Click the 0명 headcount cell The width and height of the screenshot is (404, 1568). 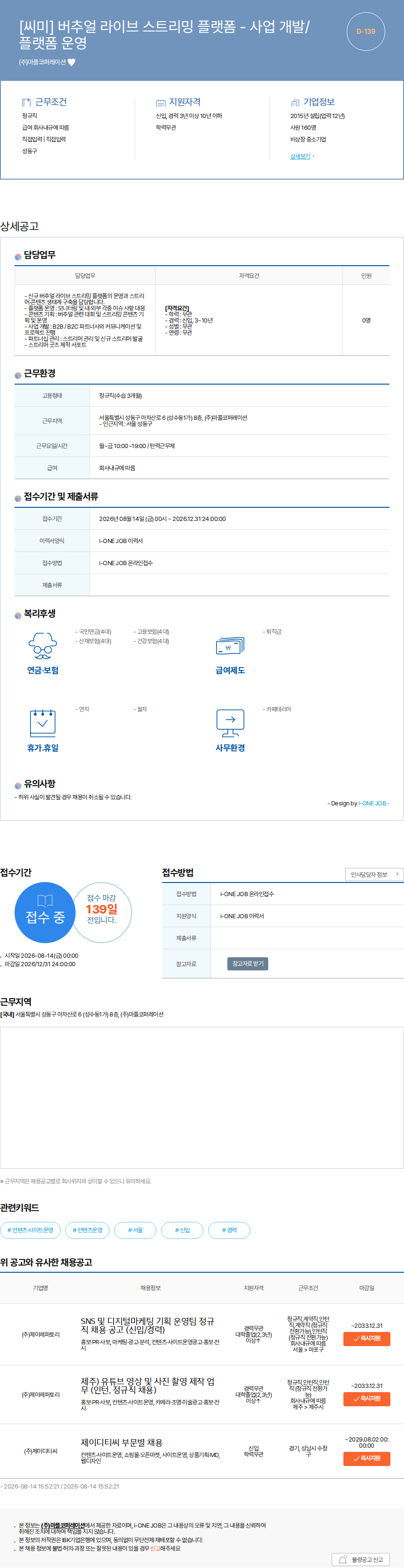(366, 320)
